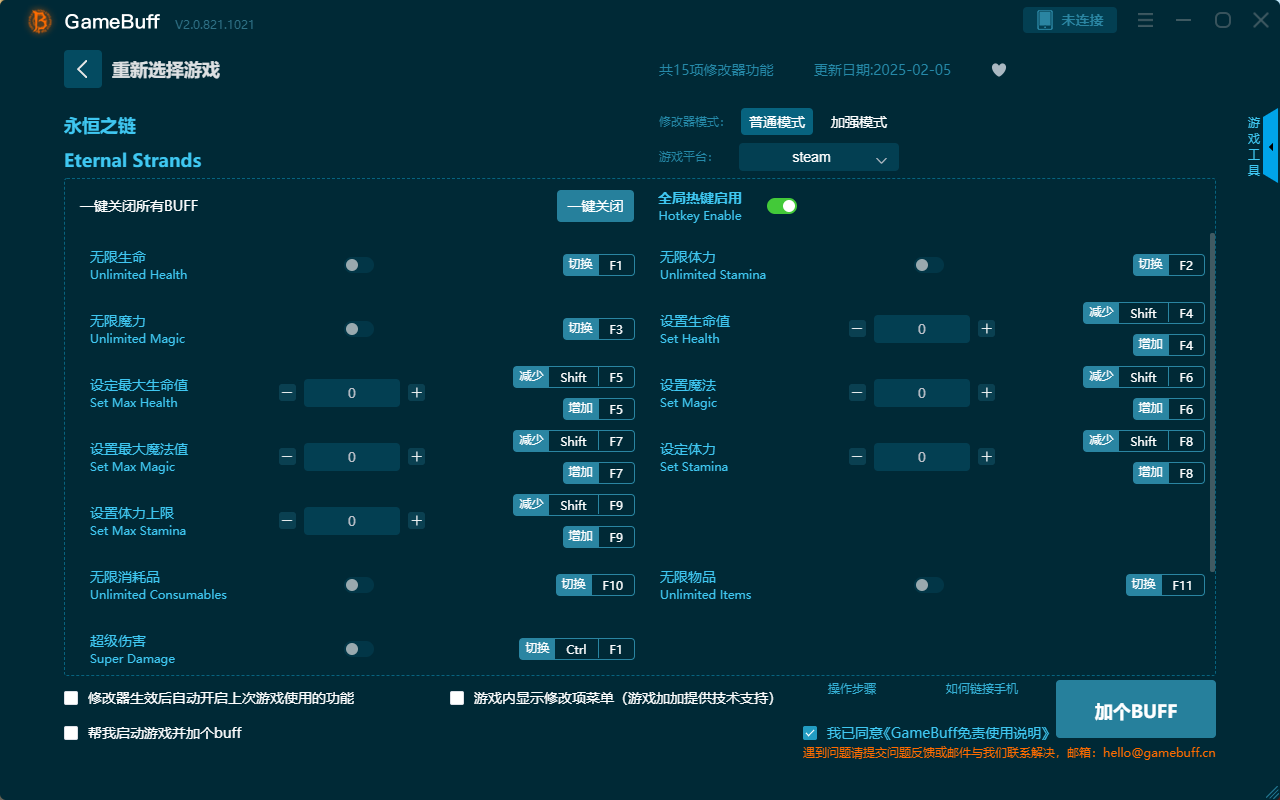Click the heart favorite icon
Image resolution: width=1280 pixels, height=800 pixels.
[999, 70]
